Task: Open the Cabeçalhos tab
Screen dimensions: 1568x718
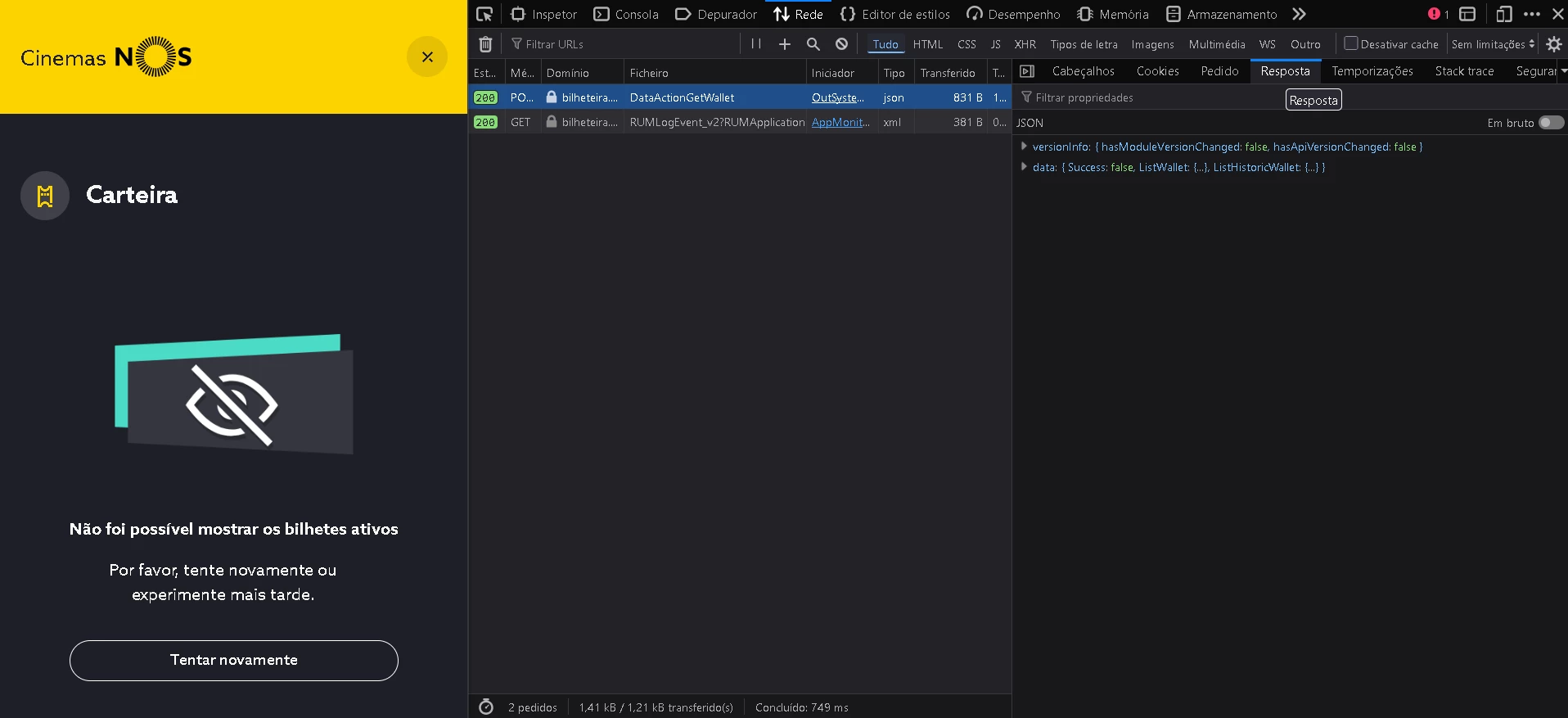Action: tap(1083, 71)
